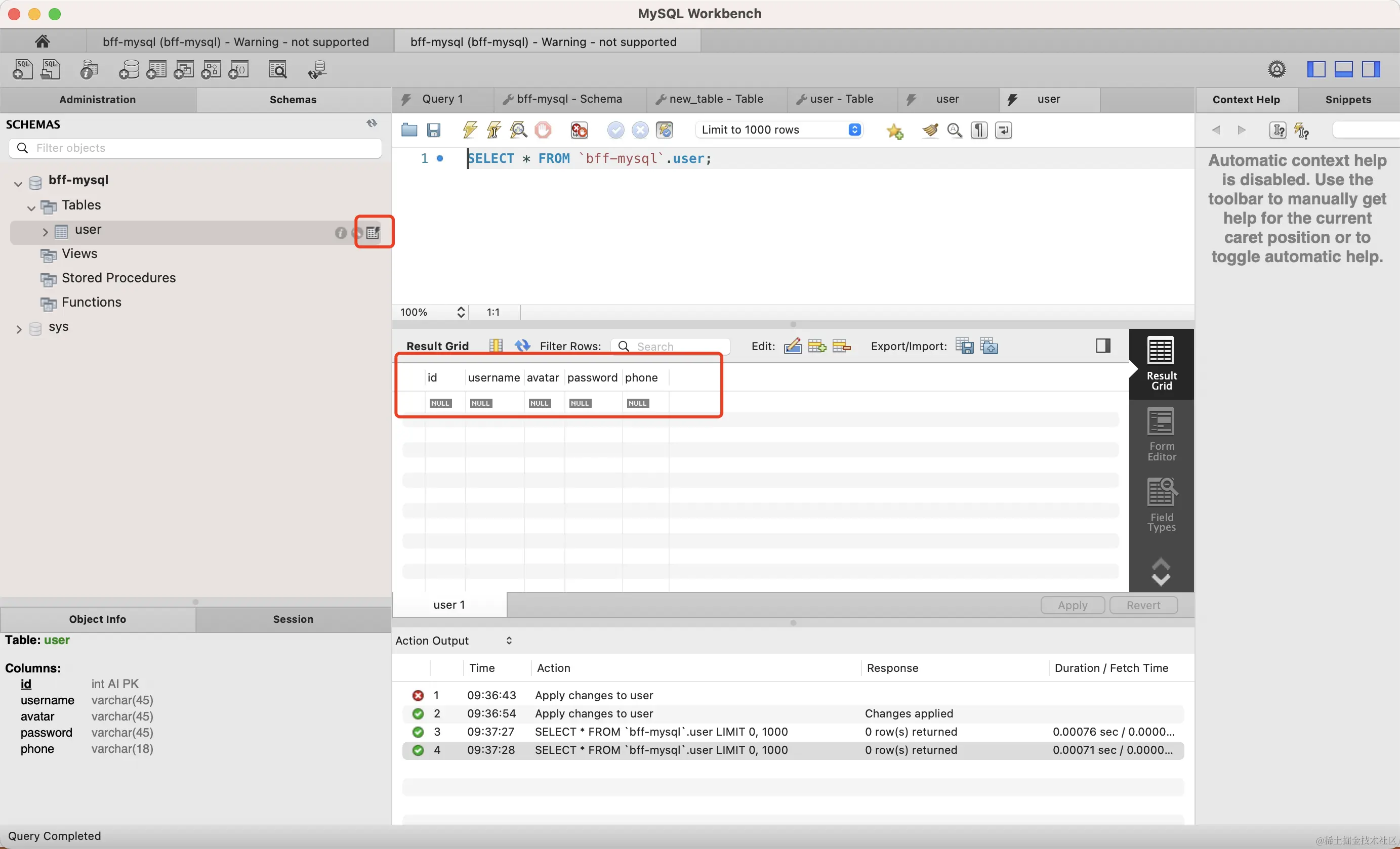1400x849 pixels.
Task: Click the Revert button
Action: pyautogui.click(x=1144, y=605)
